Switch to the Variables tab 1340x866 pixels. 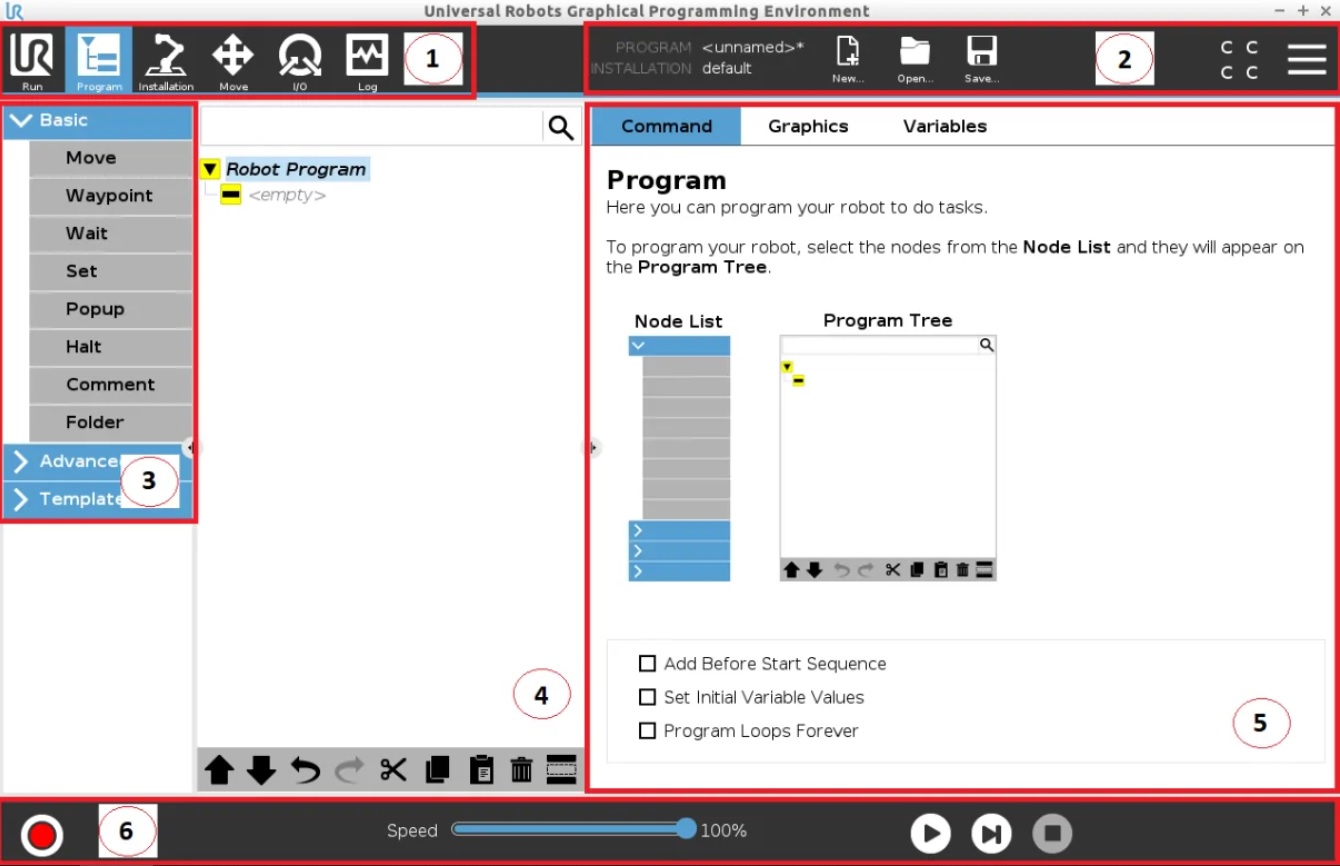[945, 126]
